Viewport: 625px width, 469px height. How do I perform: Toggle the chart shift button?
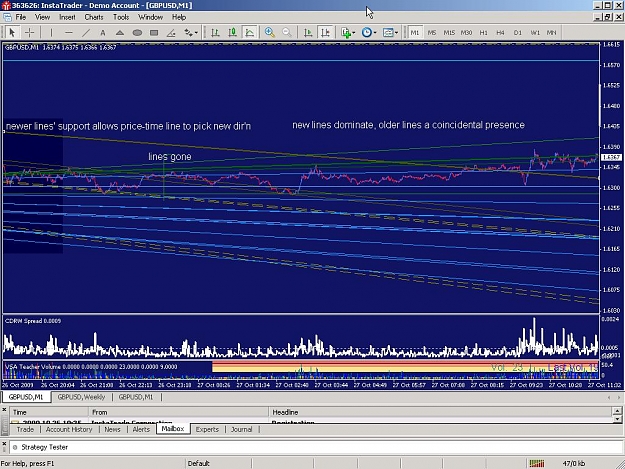(x=325, y=33)
